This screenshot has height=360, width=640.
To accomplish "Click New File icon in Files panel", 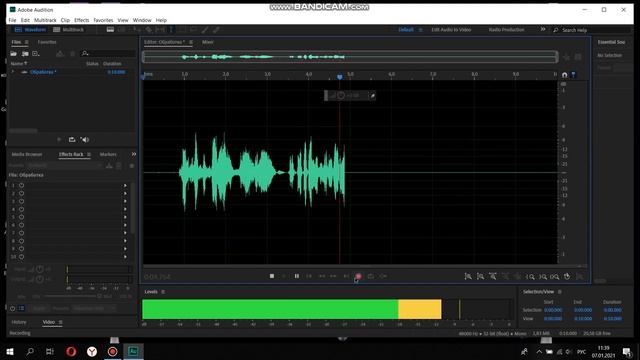I will (36, 53).
